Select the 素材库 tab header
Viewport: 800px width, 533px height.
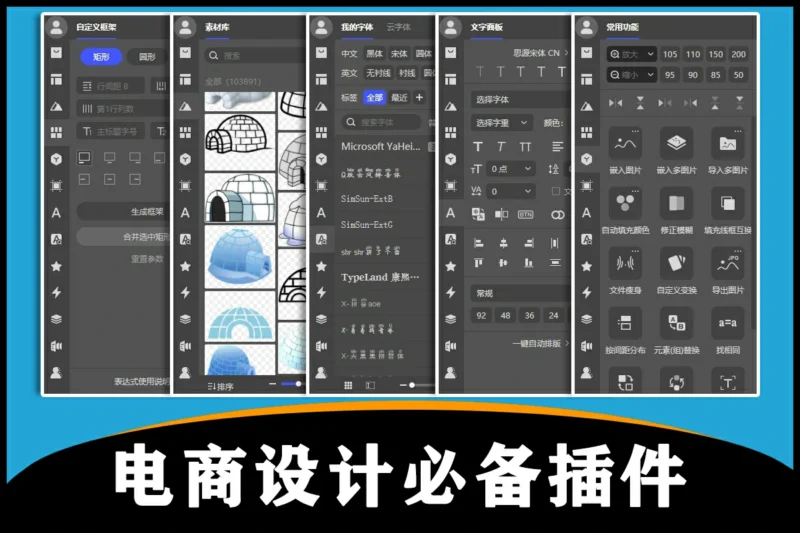click(217, 27)
